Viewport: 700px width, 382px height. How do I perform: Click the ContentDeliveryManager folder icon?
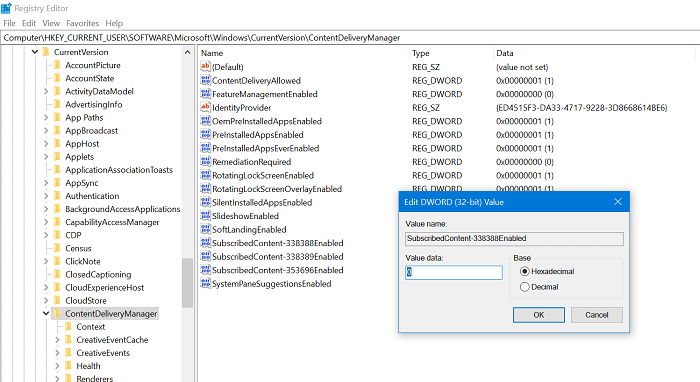57,314
